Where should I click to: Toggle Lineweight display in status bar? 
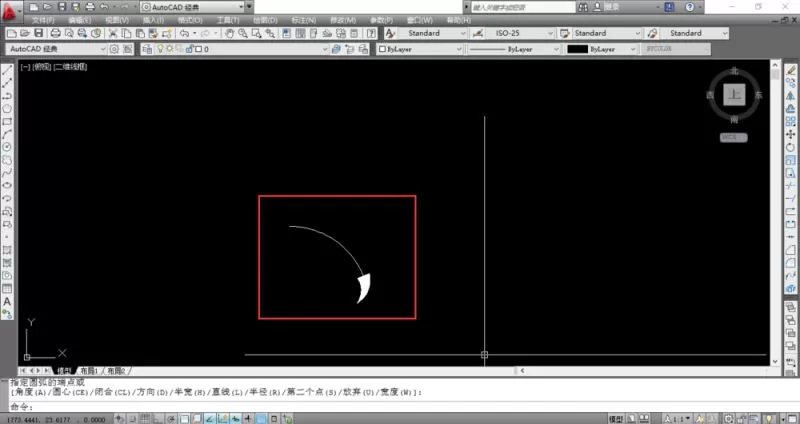click(x=261, y=419)
